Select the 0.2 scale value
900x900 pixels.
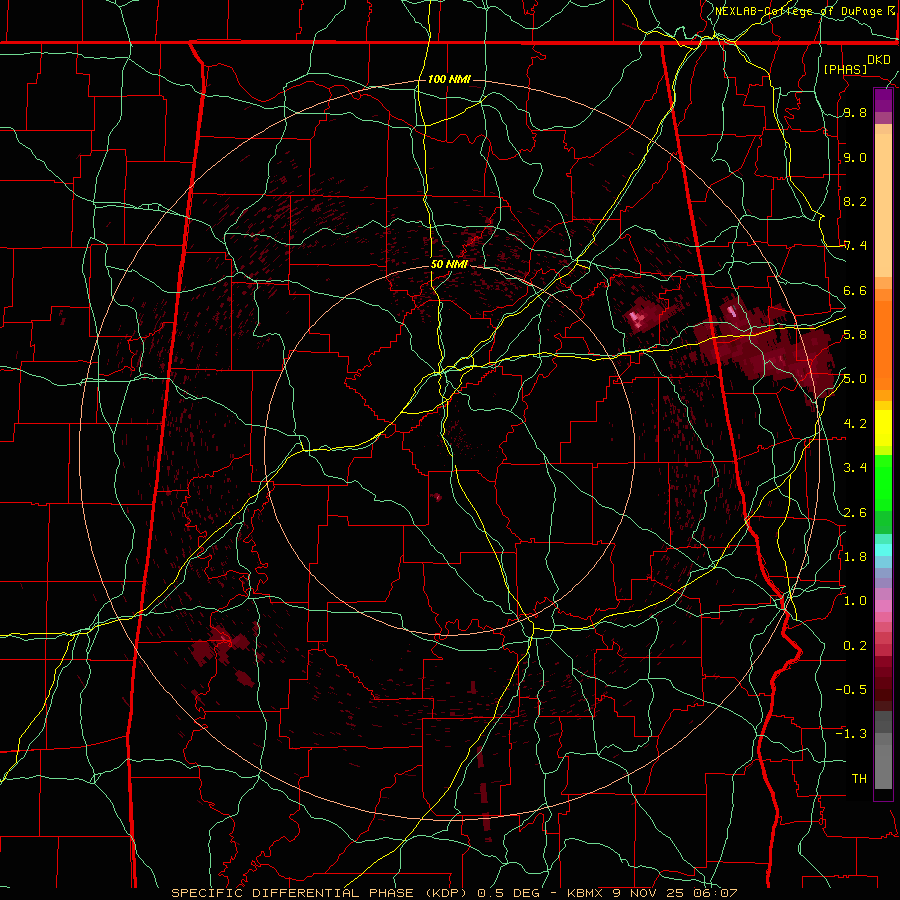tap(855, 646)
